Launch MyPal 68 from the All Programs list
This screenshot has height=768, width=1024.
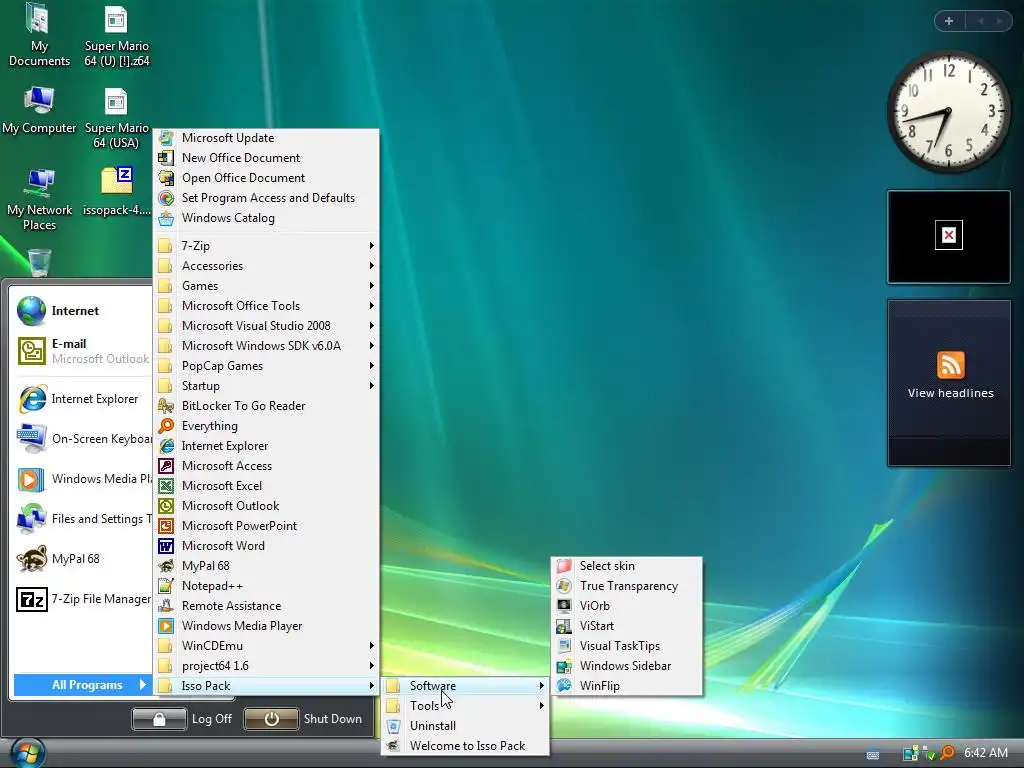pyautogui.click(x=266, y=566)
